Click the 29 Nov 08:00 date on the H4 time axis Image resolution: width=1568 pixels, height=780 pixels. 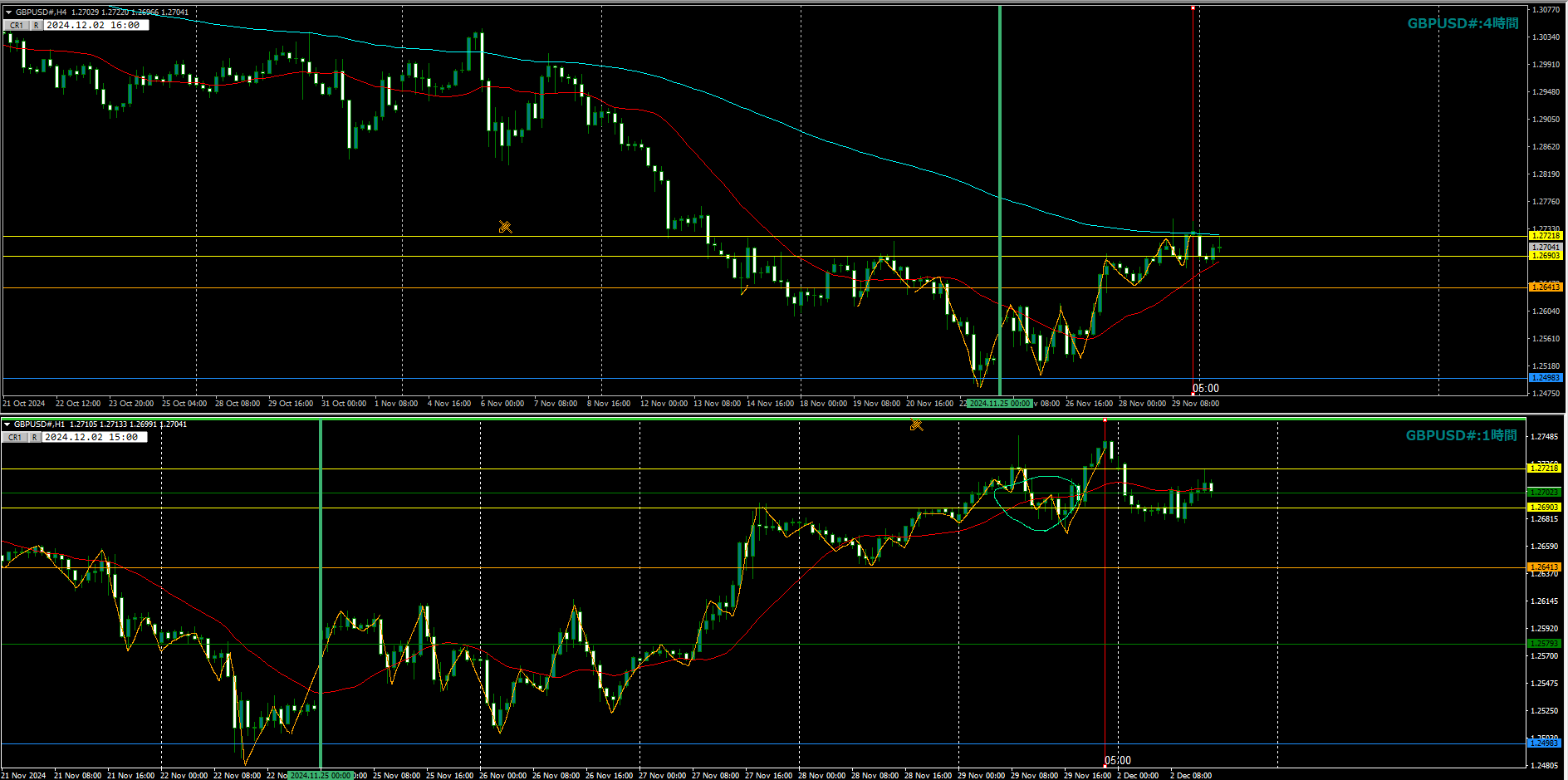pos(1196,404)
